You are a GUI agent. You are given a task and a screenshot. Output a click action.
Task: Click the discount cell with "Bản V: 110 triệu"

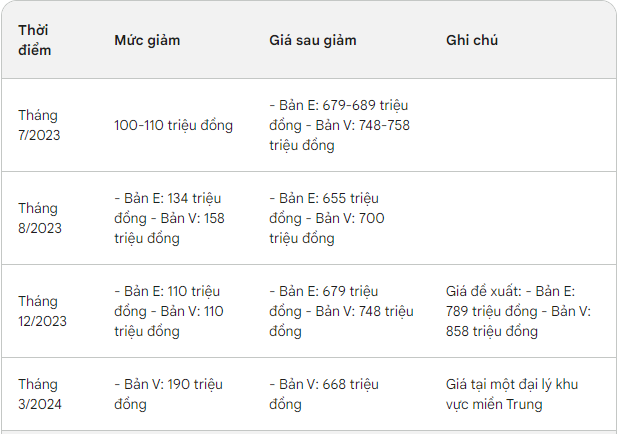point(168,311)
